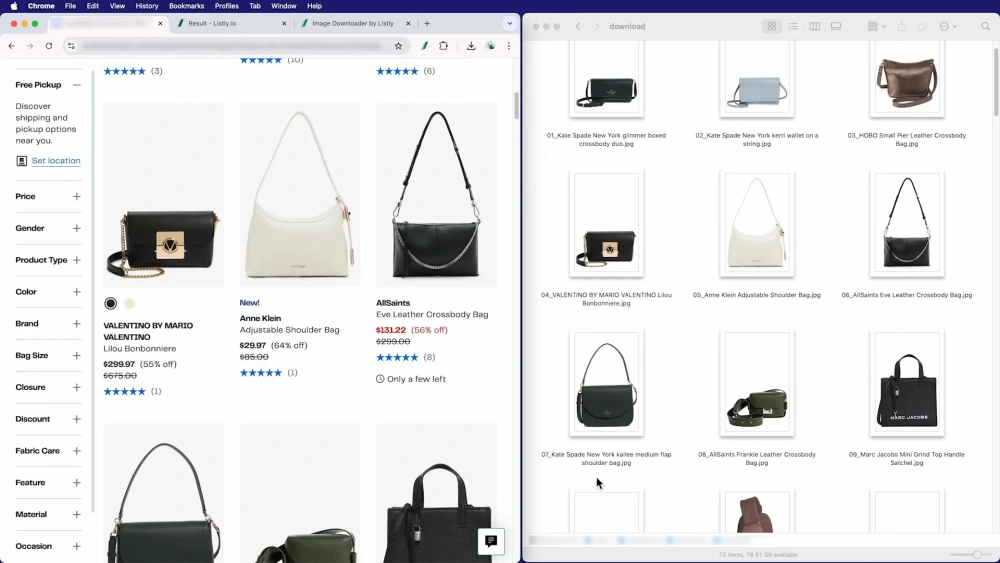Open site information icon in address bar

pyautogui.click(x=71, y=46)
